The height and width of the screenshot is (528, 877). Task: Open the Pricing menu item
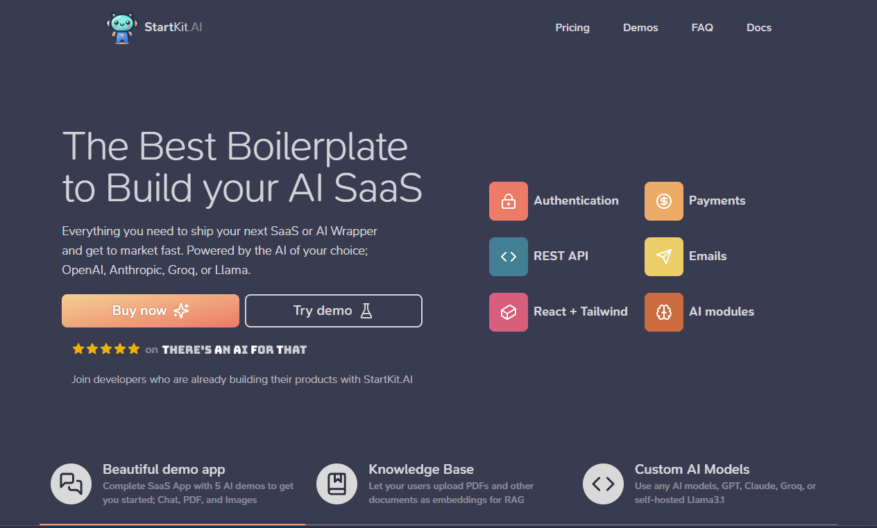click(572, 27)
